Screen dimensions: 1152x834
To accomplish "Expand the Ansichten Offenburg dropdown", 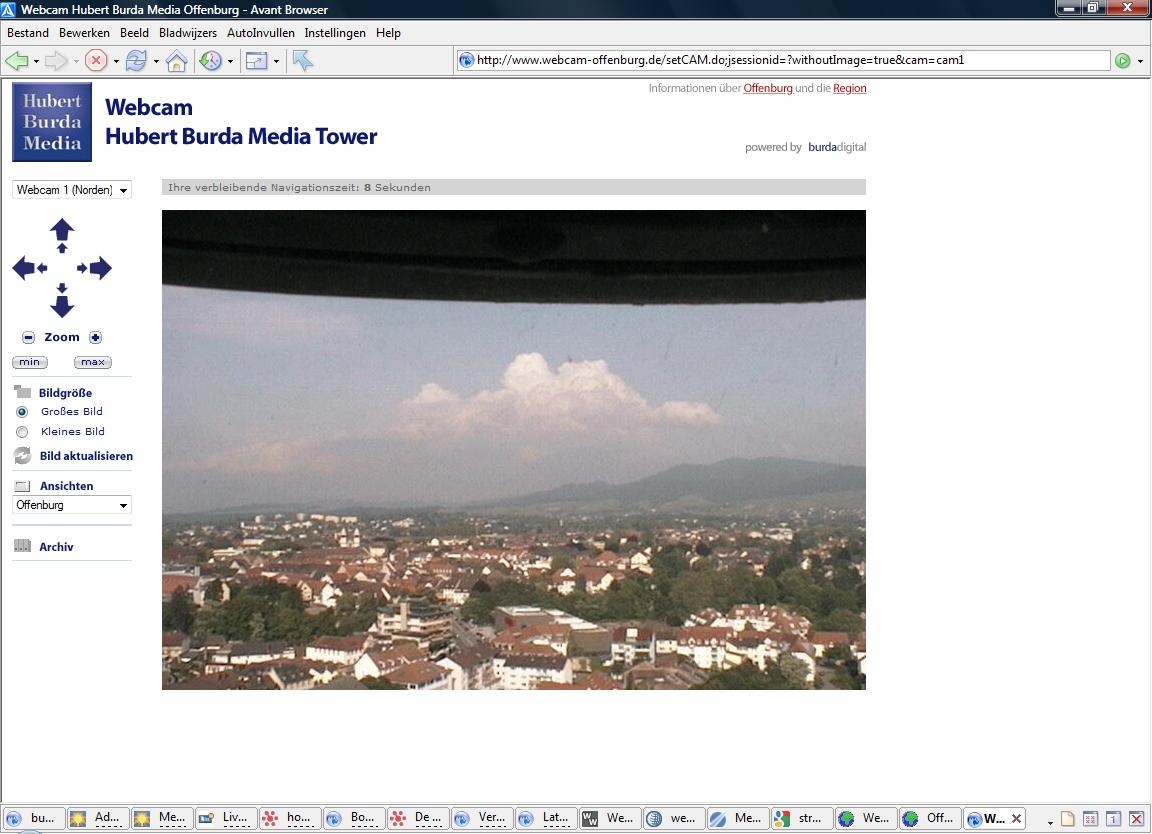I will pyautogui.click(x=72, y=505).
